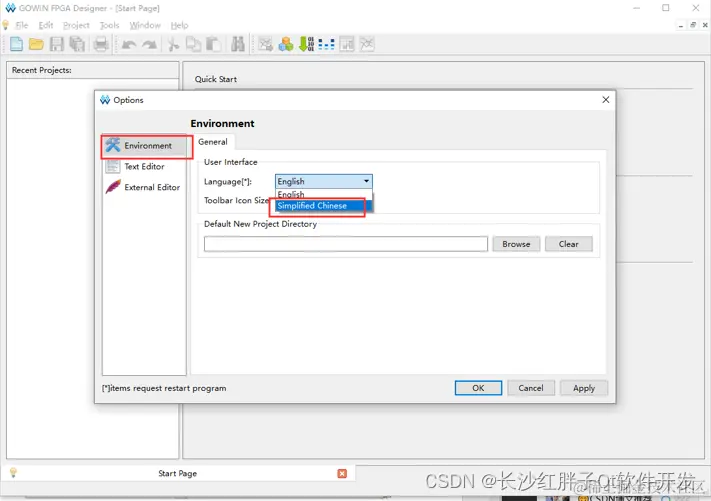Image resolution: width=711 pixels, height=501 pixels.
Task: Click the Save floppy disk icon
Action: point(57,44)
